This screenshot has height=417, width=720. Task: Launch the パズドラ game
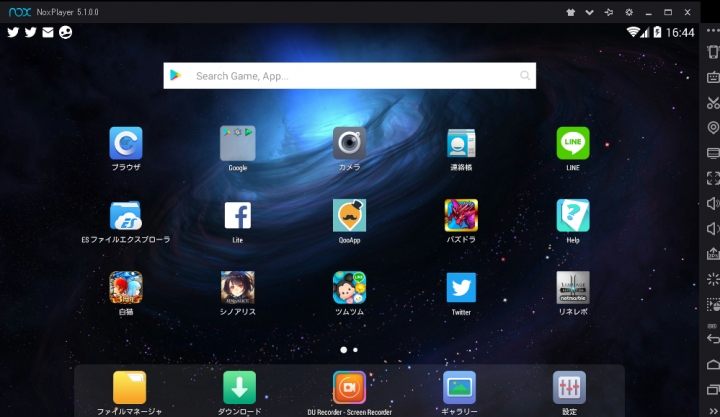pyautogui.click(x=461, y=215)
